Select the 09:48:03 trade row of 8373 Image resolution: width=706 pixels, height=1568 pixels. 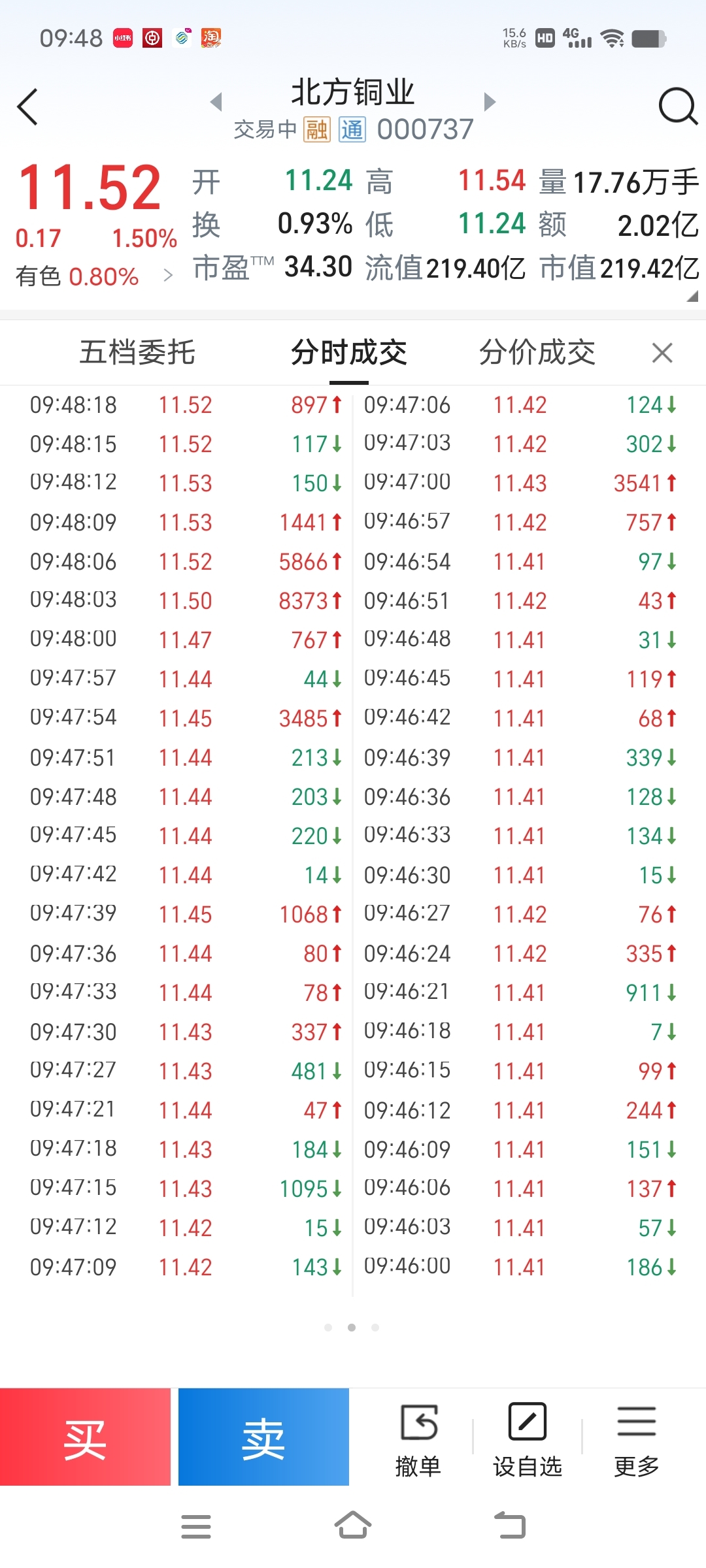point(186,600)
